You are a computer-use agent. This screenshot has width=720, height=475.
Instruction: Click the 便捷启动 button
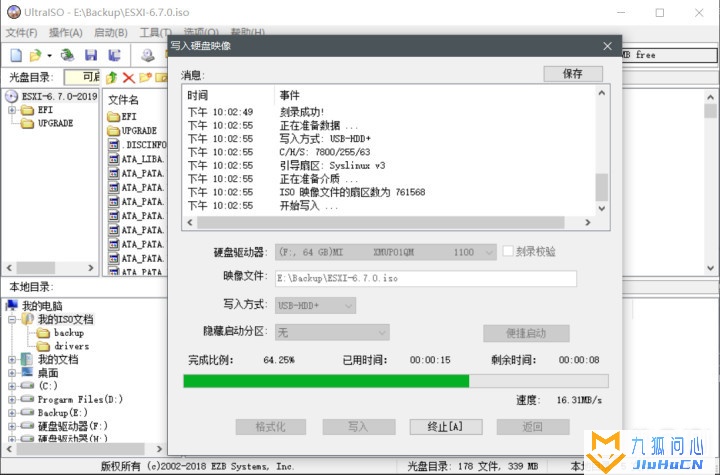[526, 334]
